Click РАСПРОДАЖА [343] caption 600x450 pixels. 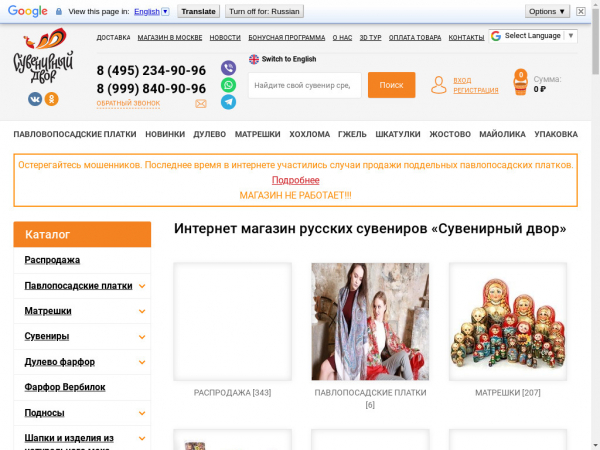click(232, 393)
